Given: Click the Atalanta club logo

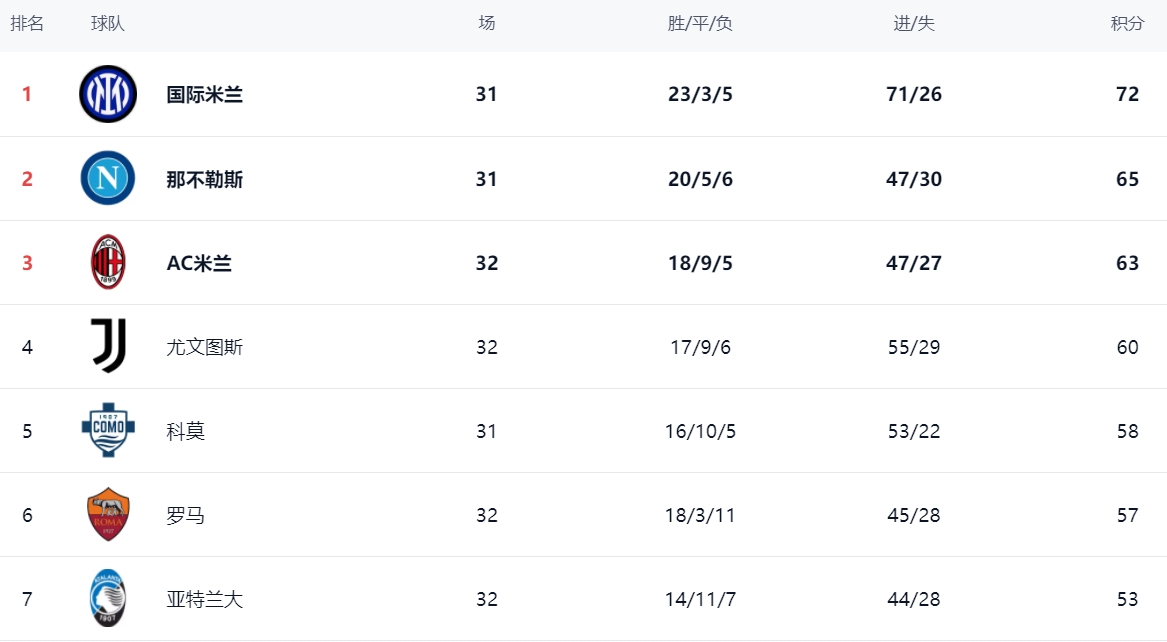Looking at the screenshot, I should pos(108,599).
